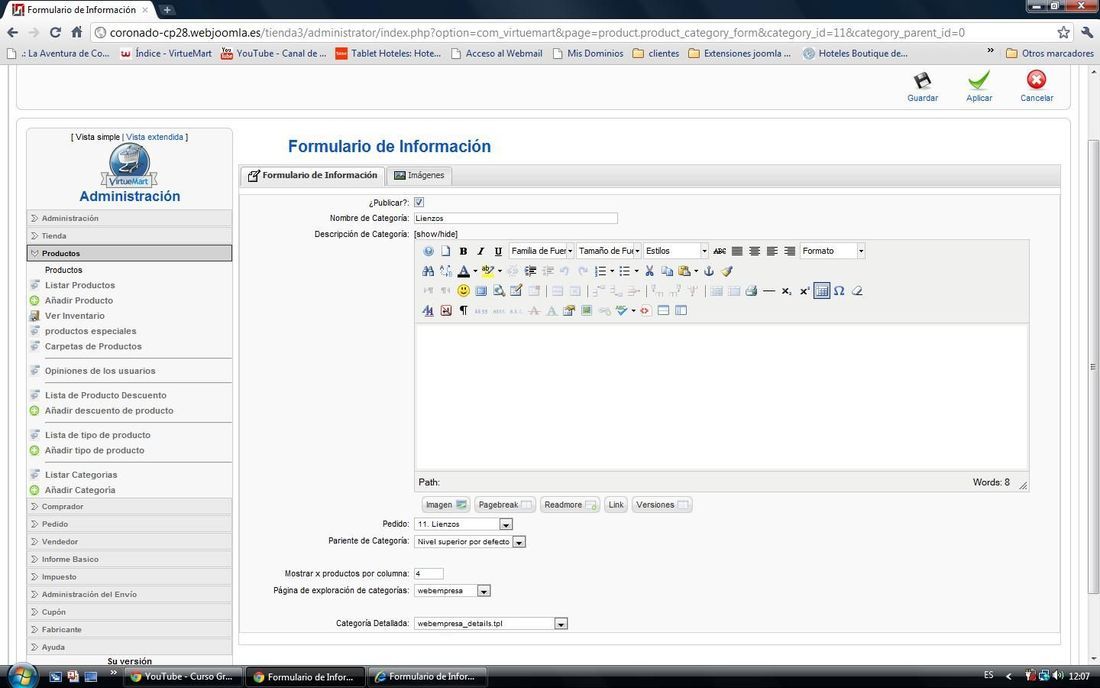1100x688 pixels.
Task: Open Añadir Producto in sidebar menu
Action: pos(79,301)
